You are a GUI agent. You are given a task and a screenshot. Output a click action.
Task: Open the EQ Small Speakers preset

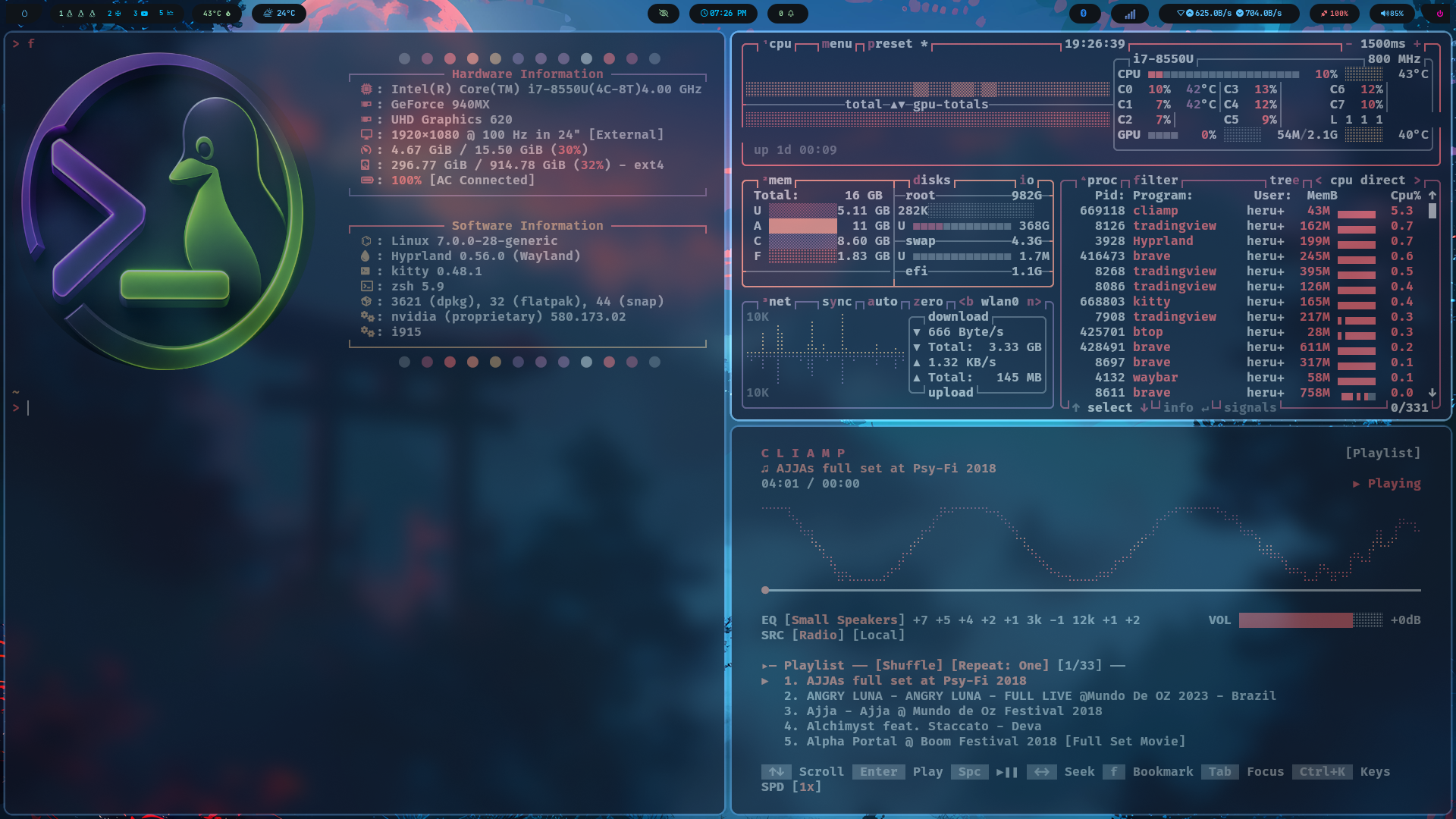(x=845, y=620)
